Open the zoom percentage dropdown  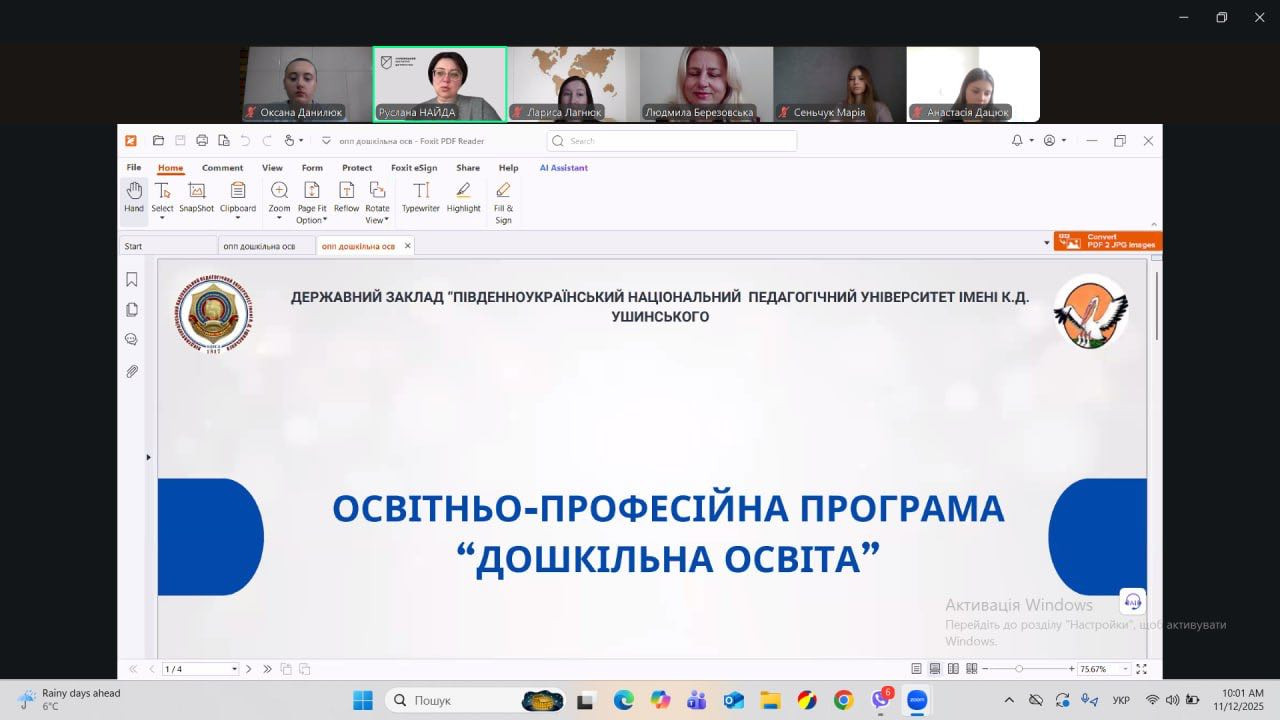(x=1125, y=669)
